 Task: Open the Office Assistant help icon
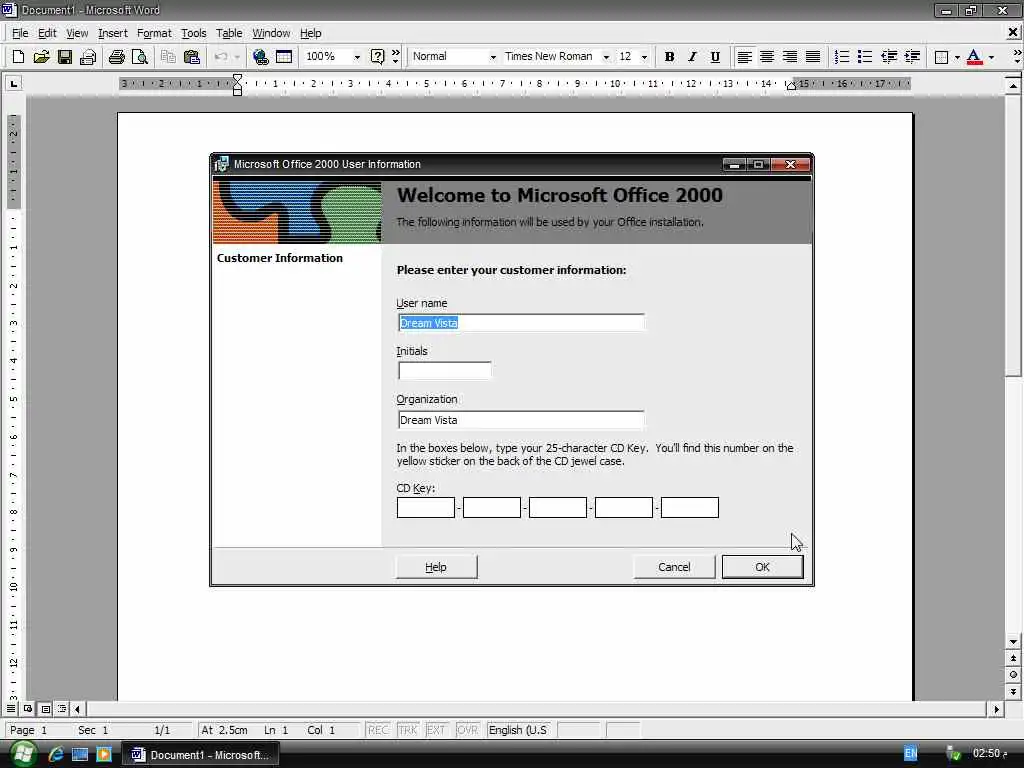[377, 57]
